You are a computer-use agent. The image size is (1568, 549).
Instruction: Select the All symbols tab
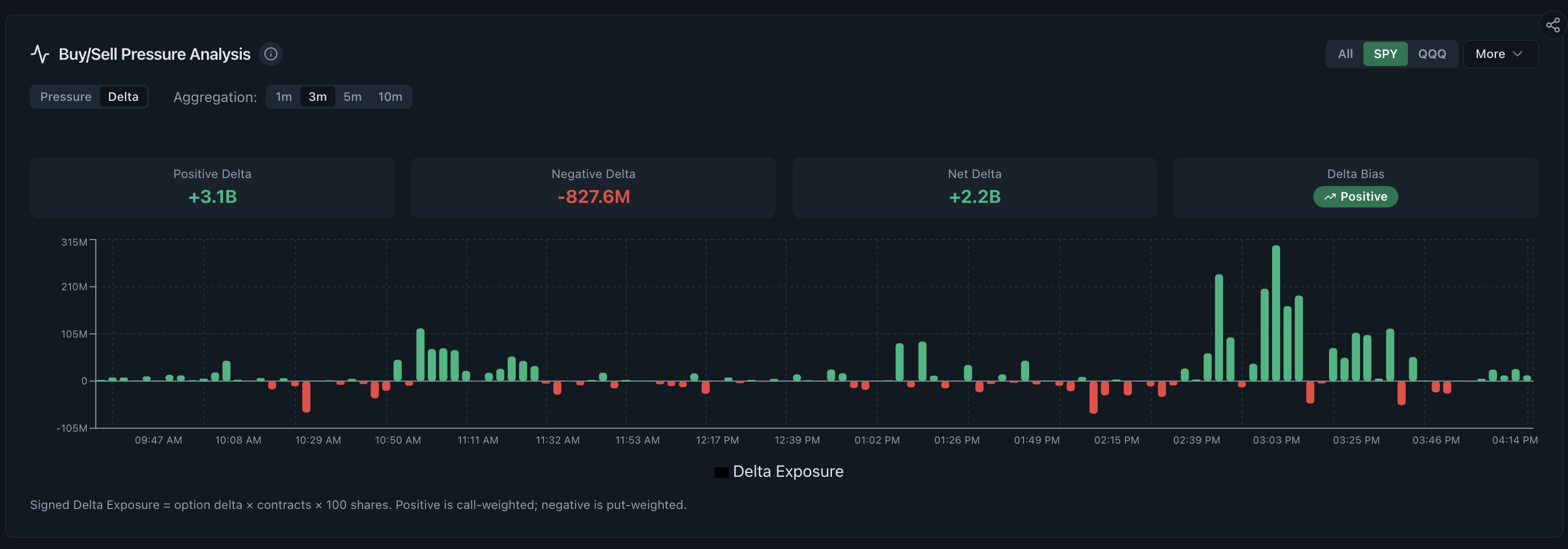(x=1345, y=54)
